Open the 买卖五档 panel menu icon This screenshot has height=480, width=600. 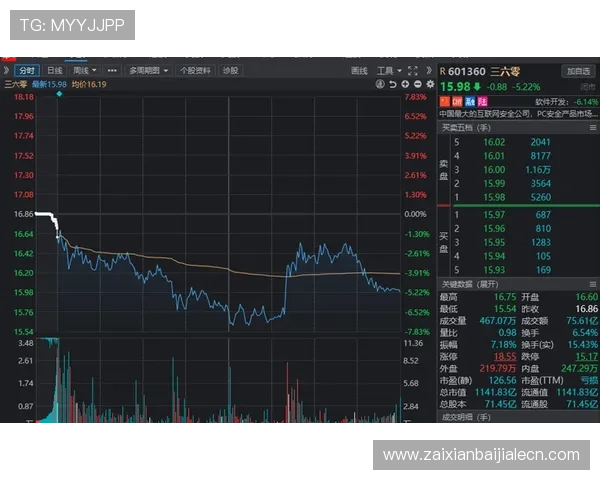591,128
